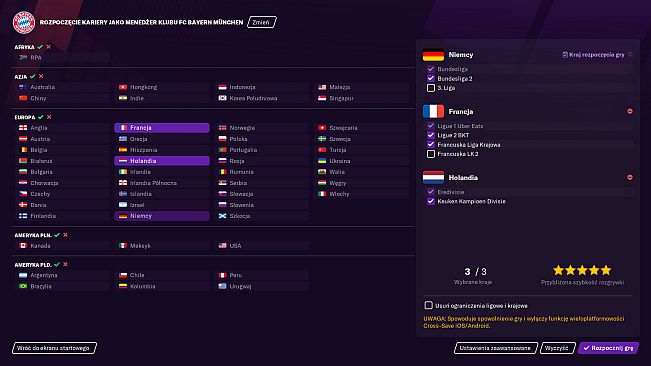Toggle Francuska Liga Krajowa checkbox
651x366 pixels.
[x=431, y=144]
